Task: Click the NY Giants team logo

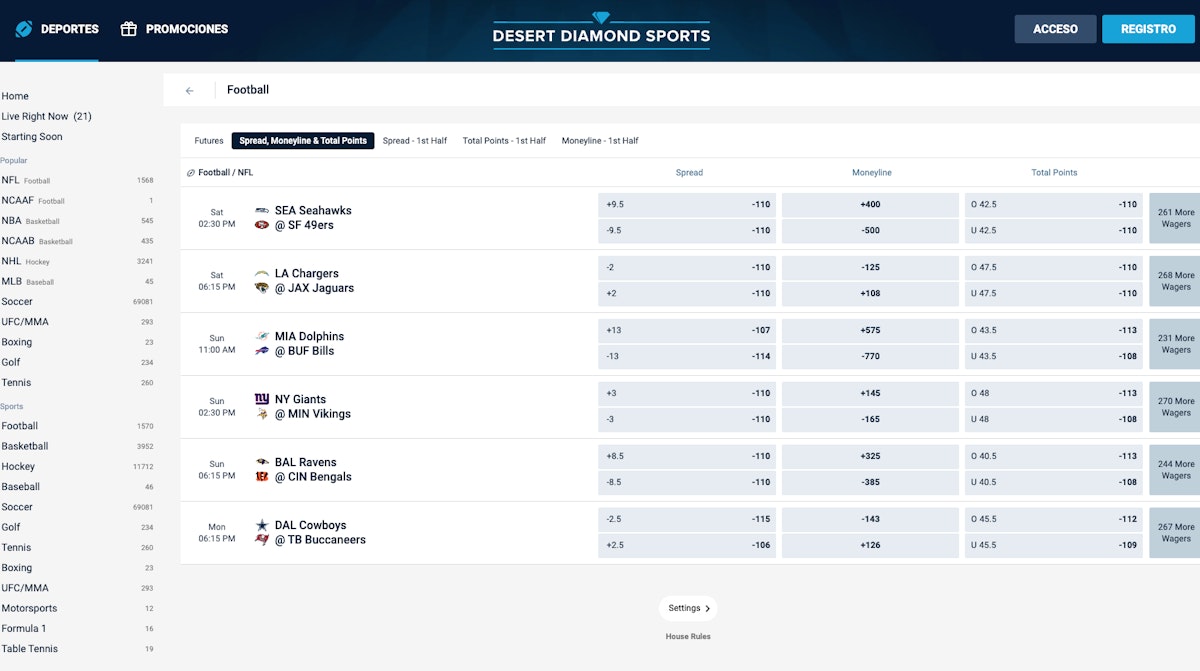Action: [x=262, y=399]
